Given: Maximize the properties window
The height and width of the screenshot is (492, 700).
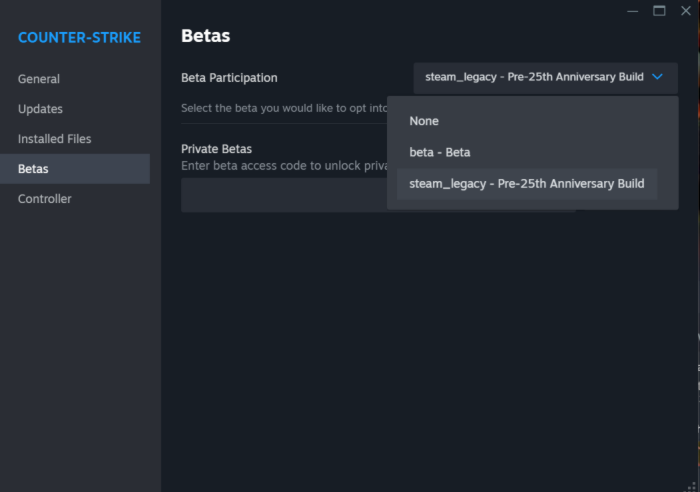Looking at the screenshot, I should (659, 10).
